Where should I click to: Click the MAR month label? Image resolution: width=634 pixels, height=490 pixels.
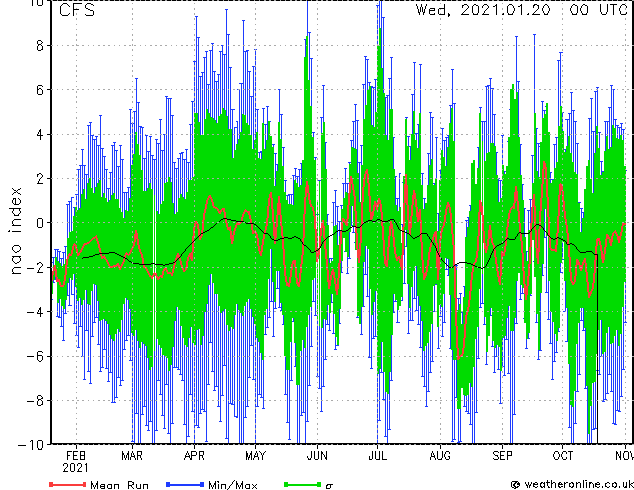pos(132,456)
